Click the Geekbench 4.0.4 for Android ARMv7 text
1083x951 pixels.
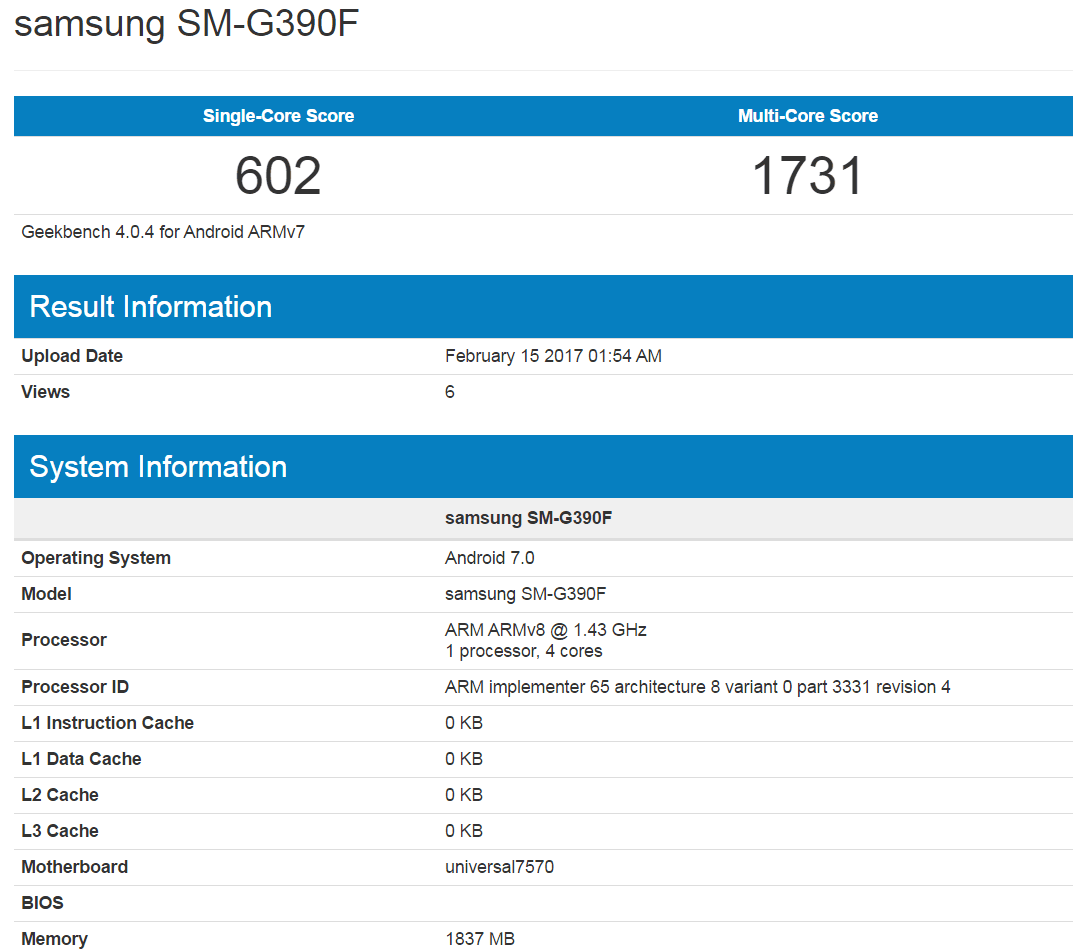tap(163, 232)
